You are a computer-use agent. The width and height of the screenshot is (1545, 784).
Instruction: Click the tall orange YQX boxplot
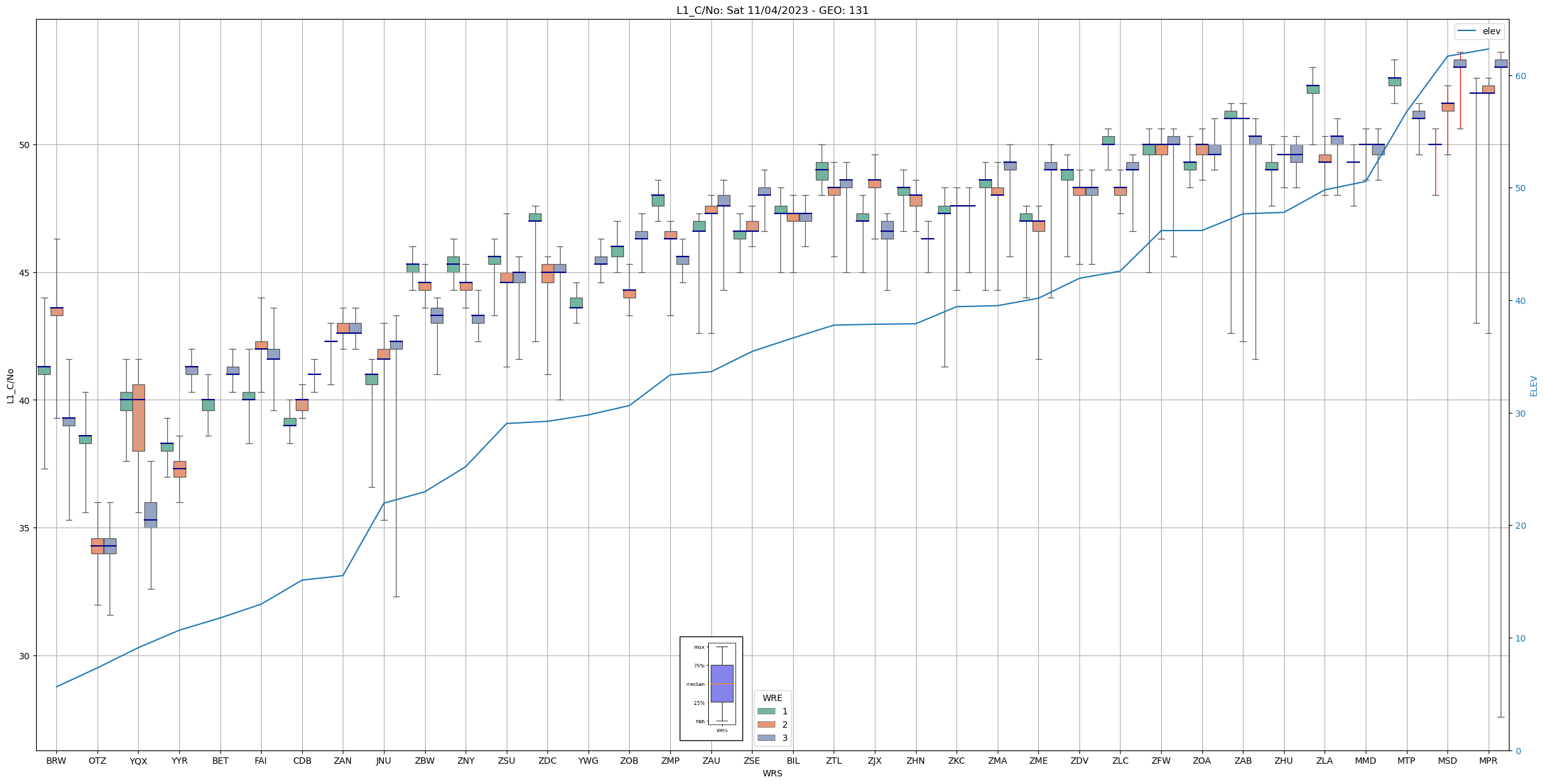[138, 417]
